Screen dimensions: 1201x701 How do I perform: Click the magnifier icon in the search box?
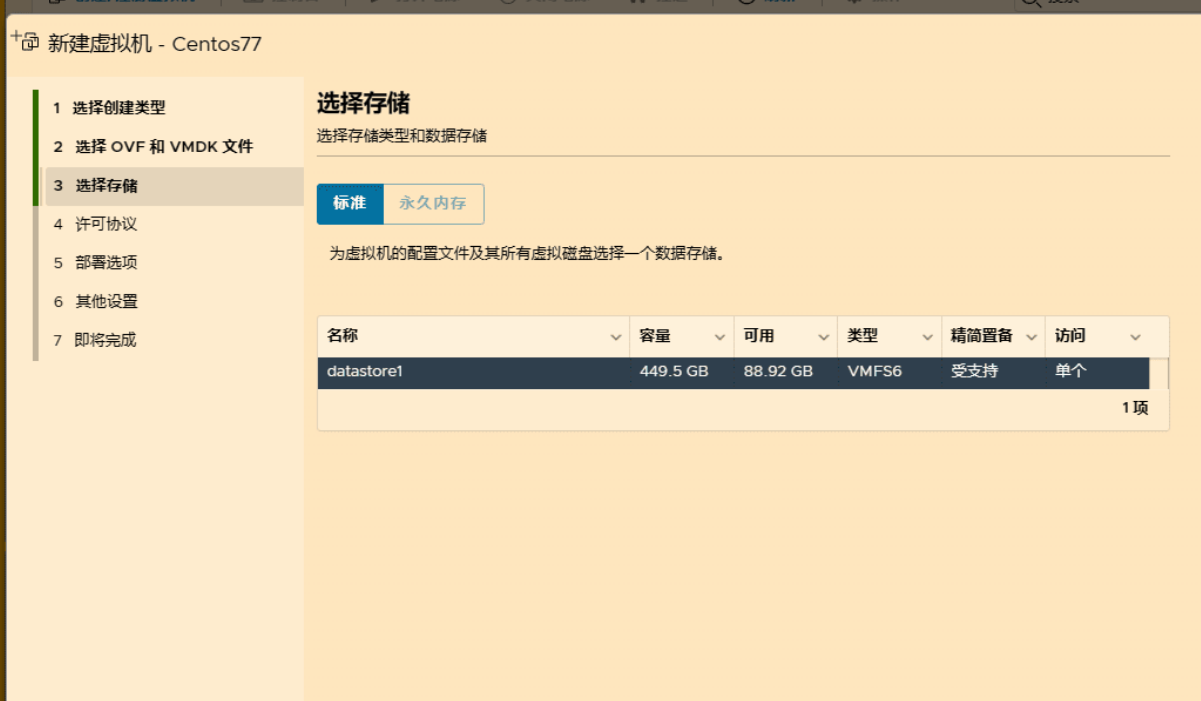click(x=1030, y=3)
